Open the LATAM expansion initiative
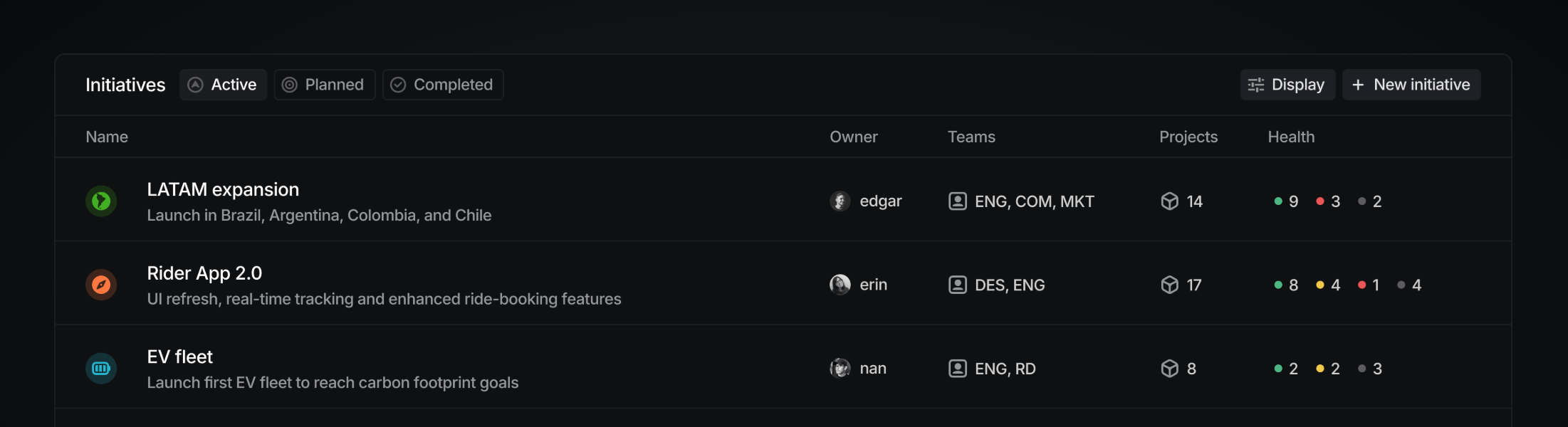1568x427 pixels. [x=223, y=189]
